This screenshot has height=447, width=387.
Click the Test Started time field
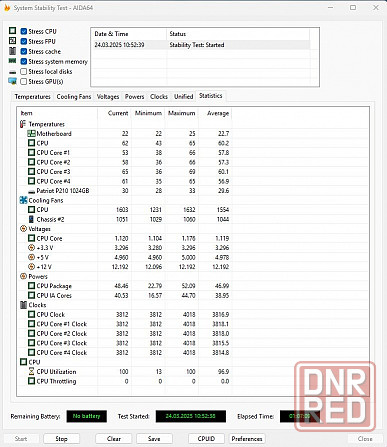191,416
